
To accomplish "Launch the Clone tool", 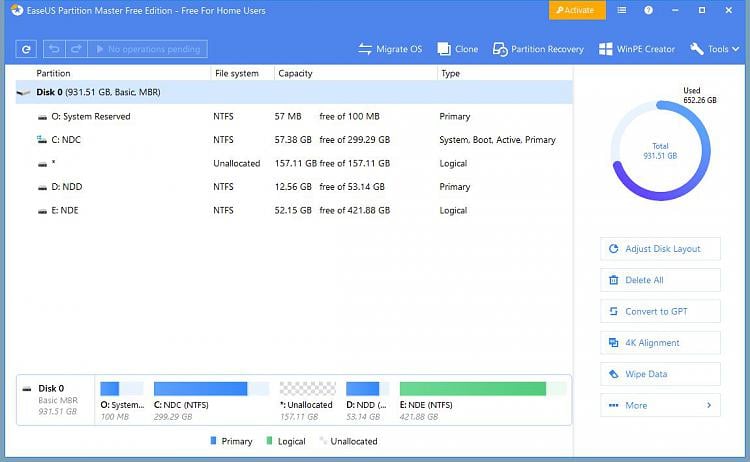I will [x=457, y=49].
